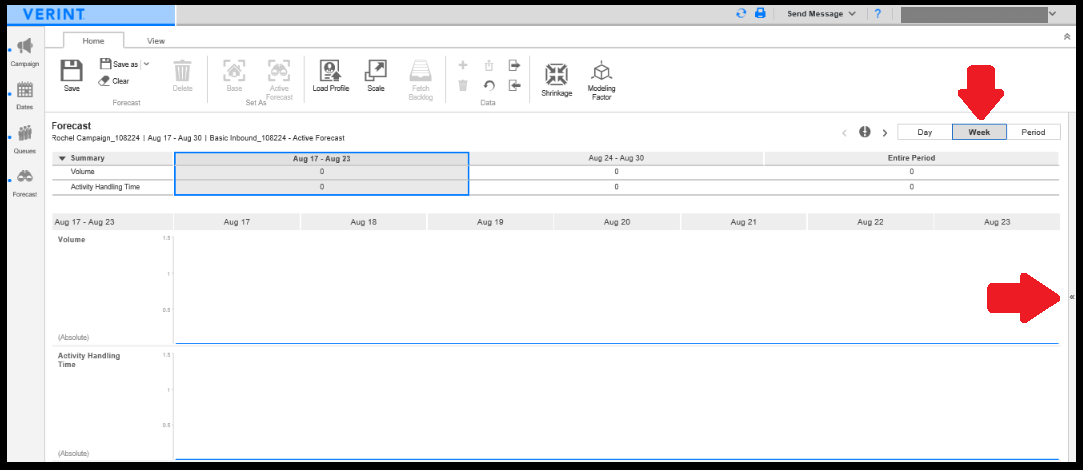Viewport: 1083px width, 470px height.
Task: Select the Period view toggle
Action: coord(1033,132)
